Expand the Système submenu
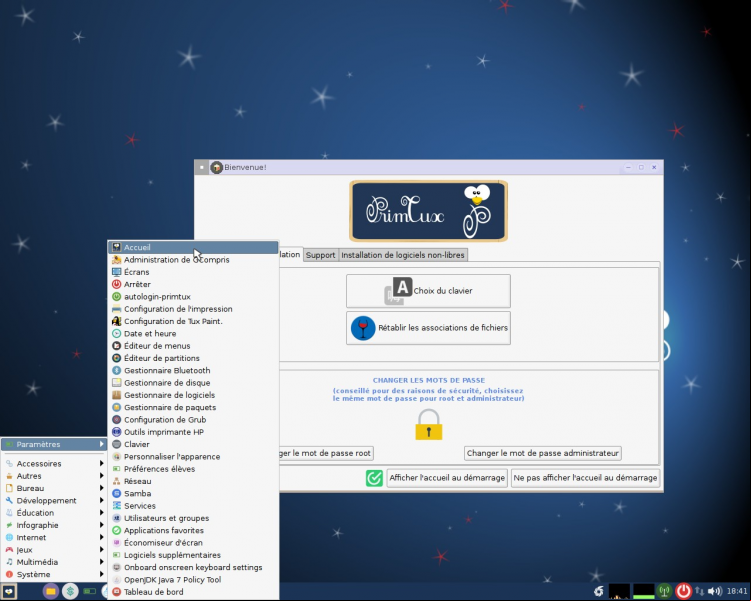Viewport: 751px width, 601px height. (54, 575)
